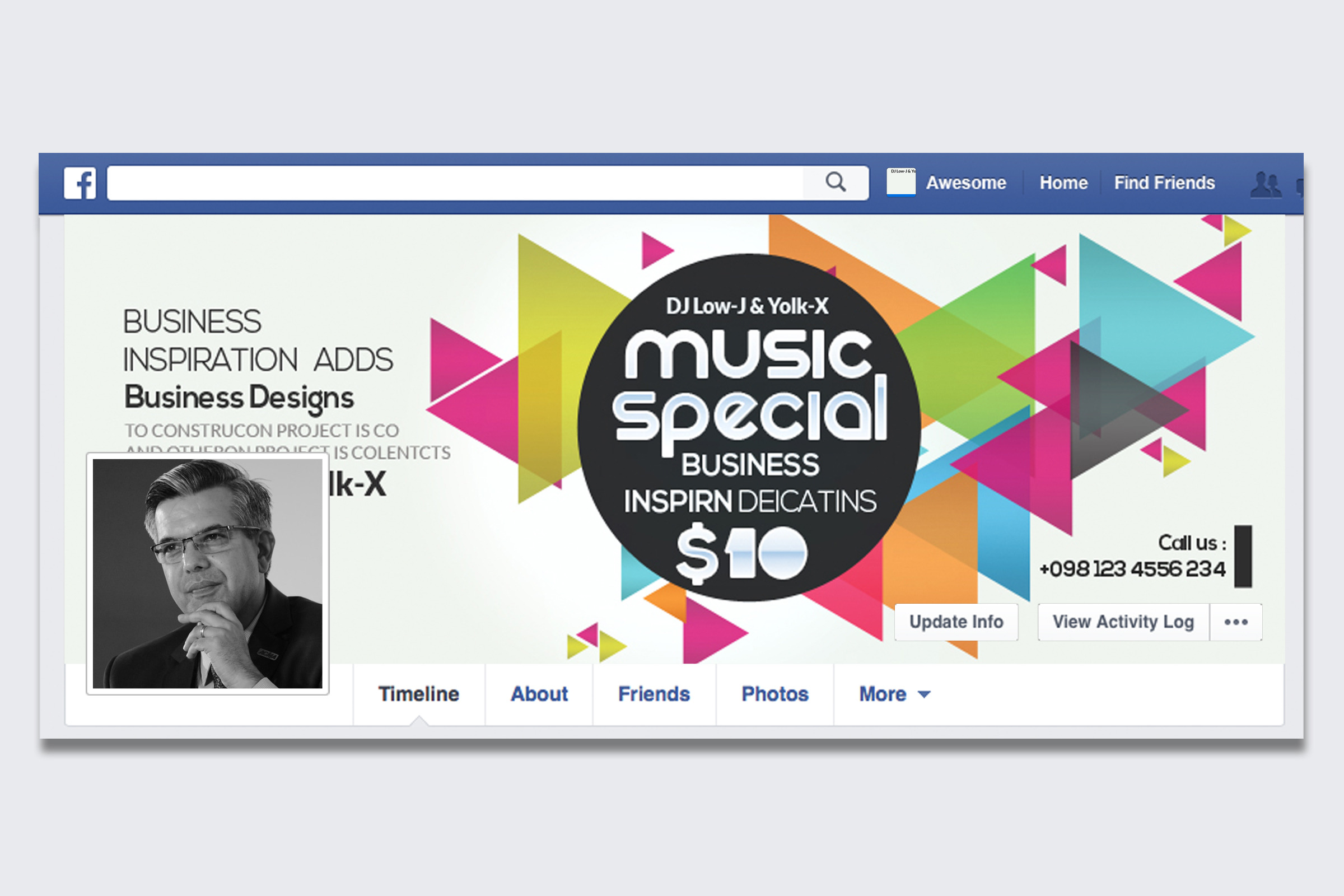Go to the Photos tab
Viewport: 1344px width, 896px height.
point(775,694)
